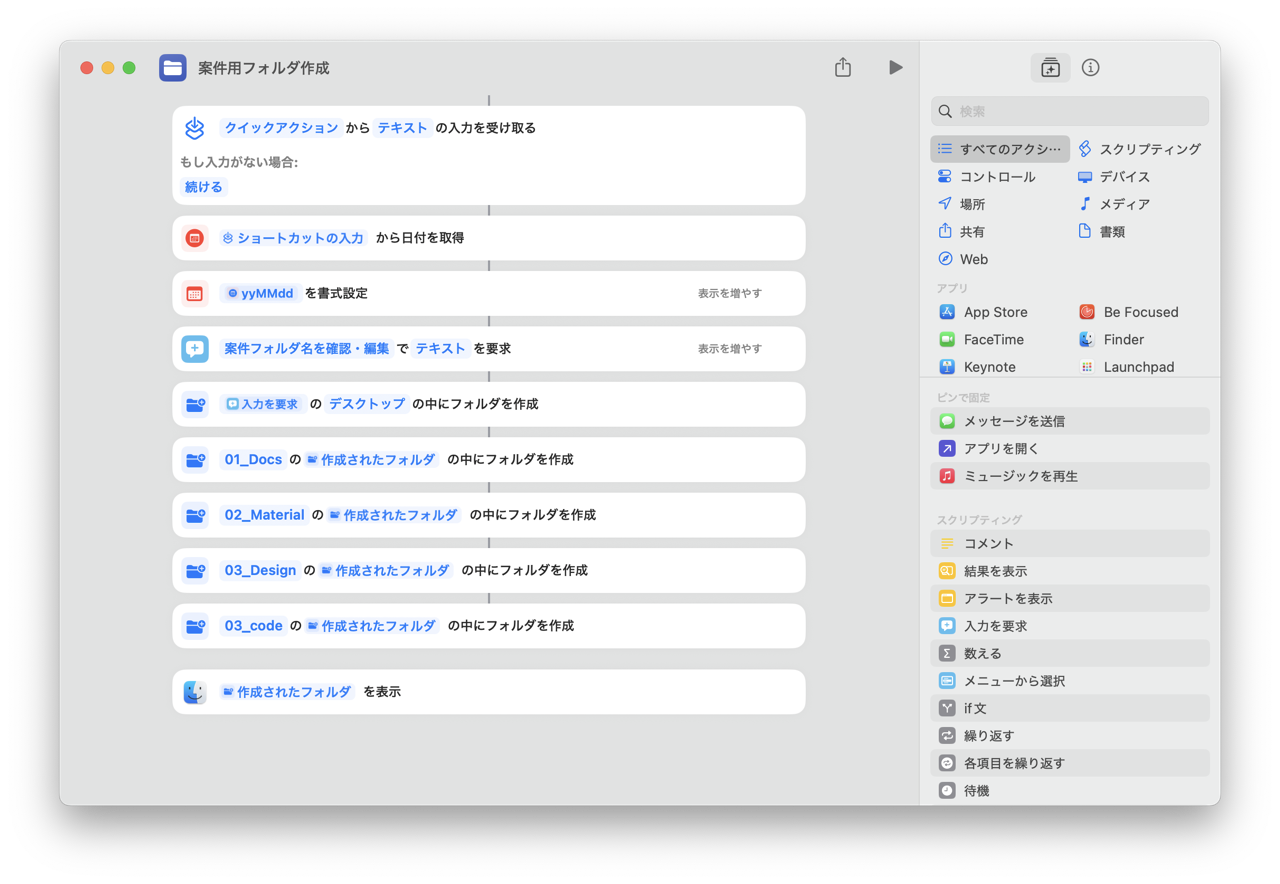Add the アプリを開く action
Viewport: 1280px width, 884px height.
tap(1070, 449)
